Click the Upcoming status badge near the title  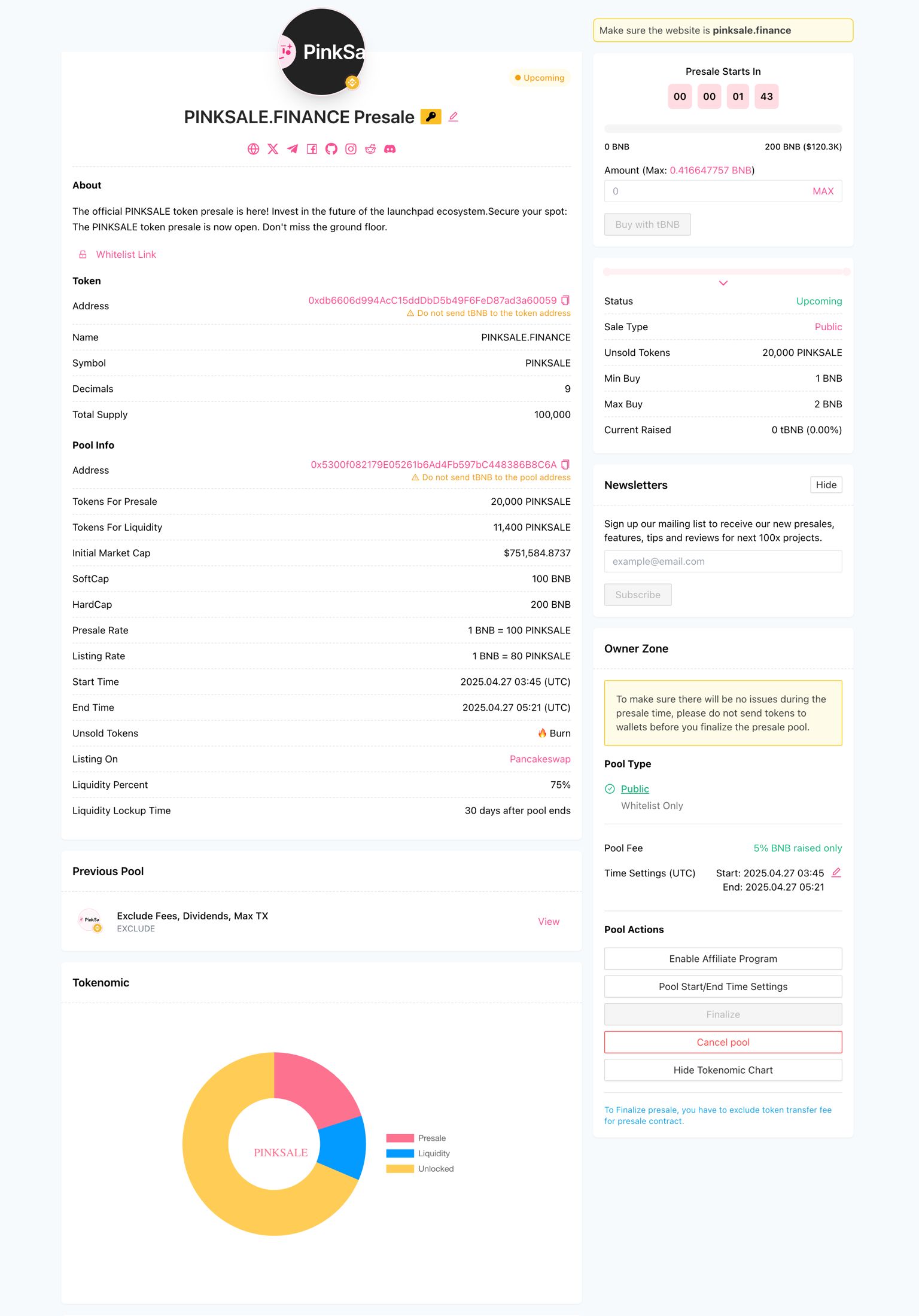point(540,78)
